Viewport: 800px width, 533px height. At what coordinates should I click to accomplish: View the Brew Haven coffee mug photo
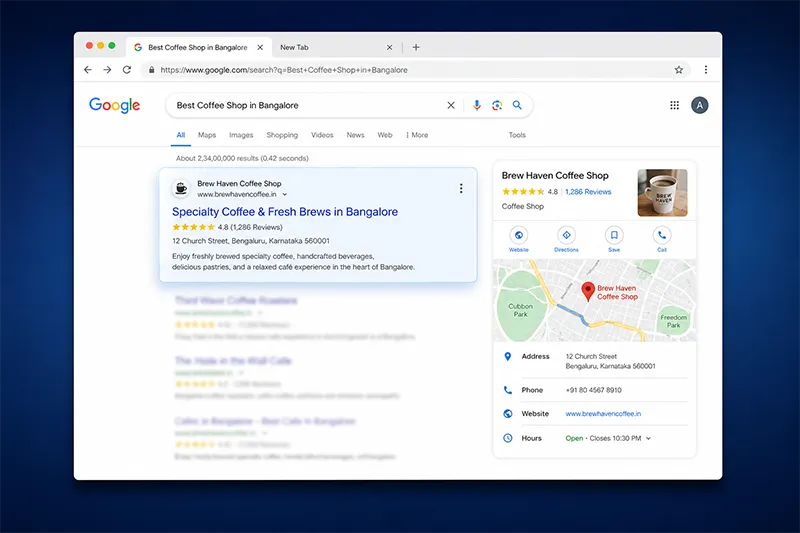pyautogui.click(x=662, y=193)
